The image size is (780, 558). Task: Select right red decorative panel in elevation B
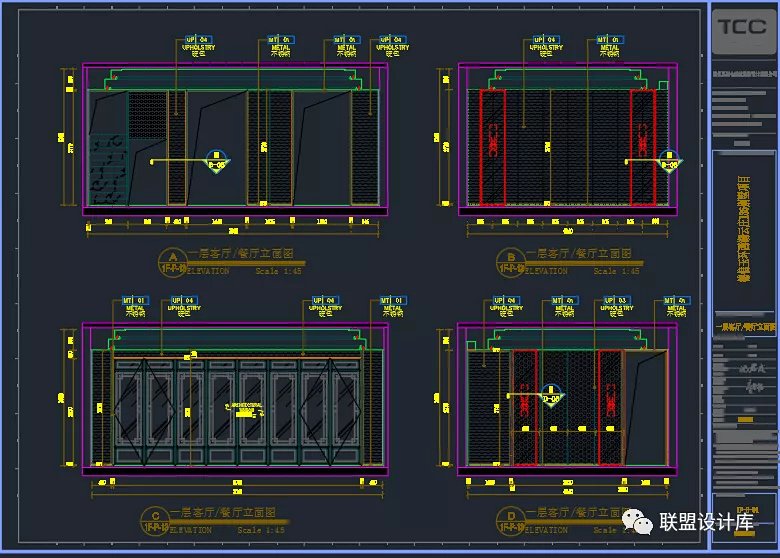tap(641, 146)
